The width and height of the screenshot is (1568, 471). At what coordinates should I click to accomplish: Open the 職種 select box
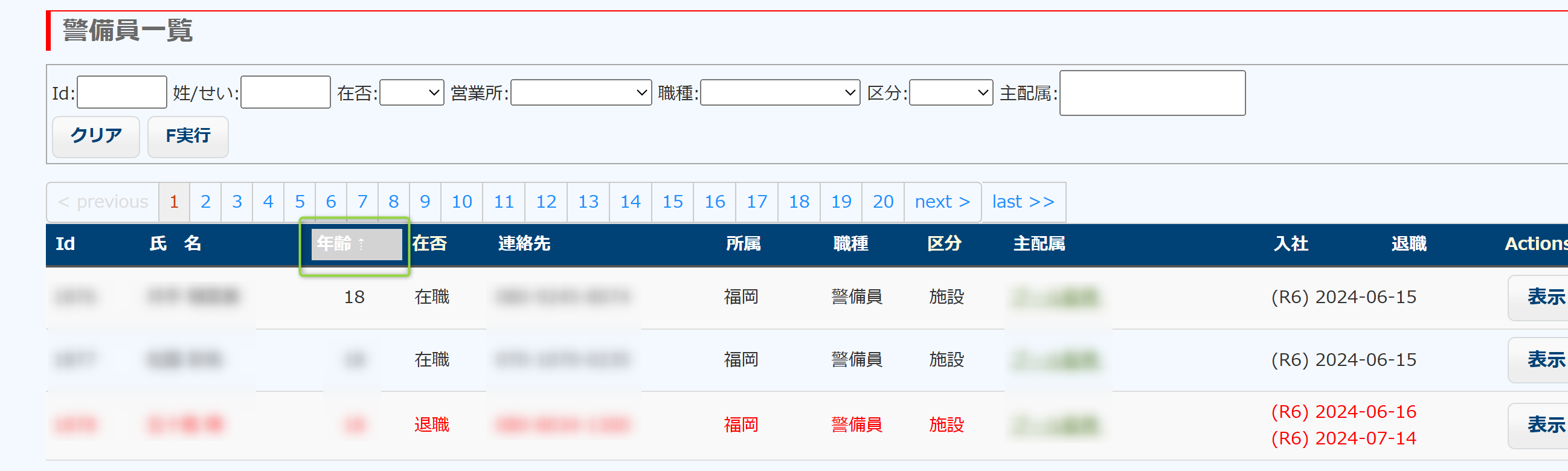[x=779, y=92]
